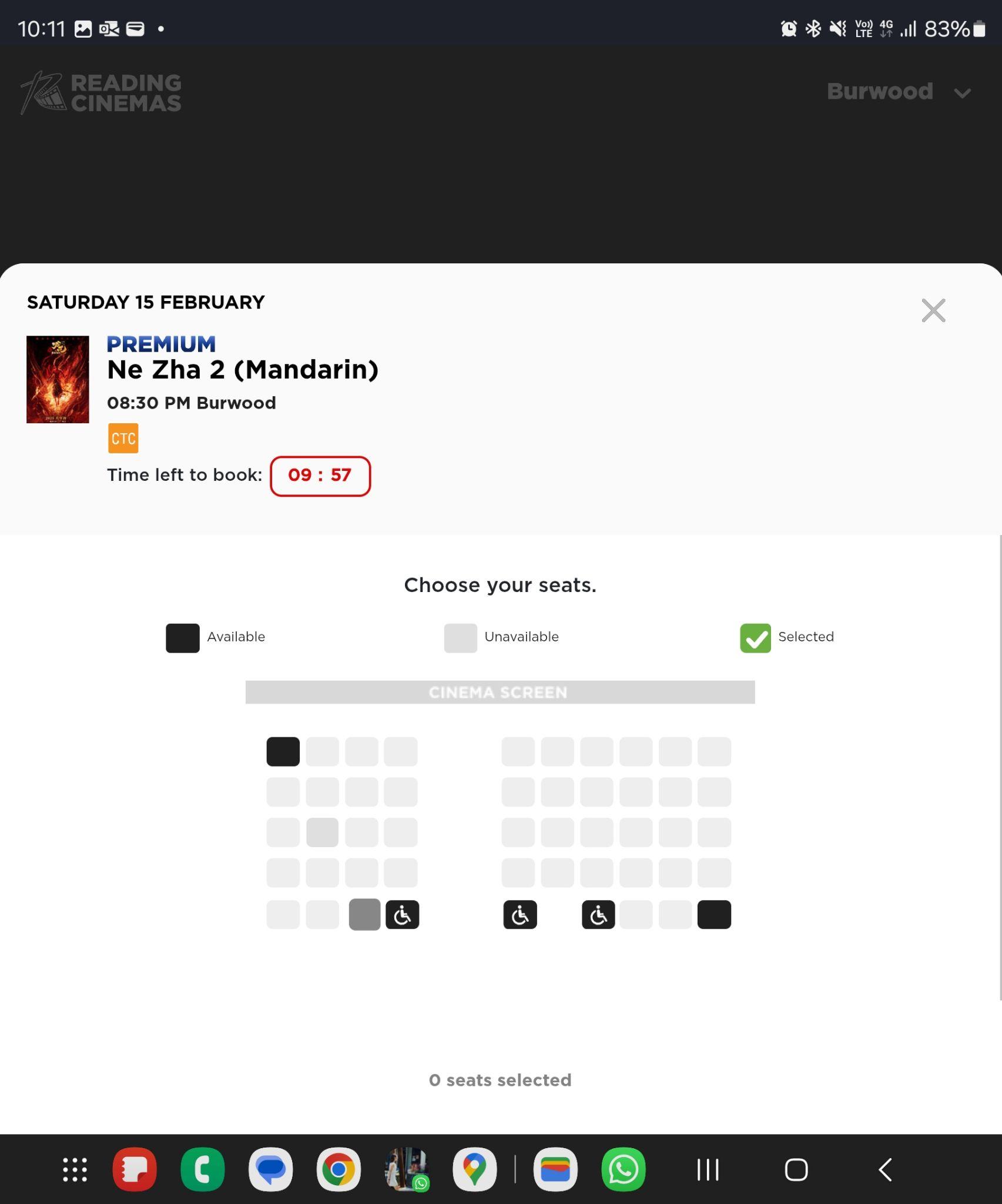The image size is (1002, 1204).
Task: Select the available black seat in front-left corner
Action: click(x=283, y=751)
